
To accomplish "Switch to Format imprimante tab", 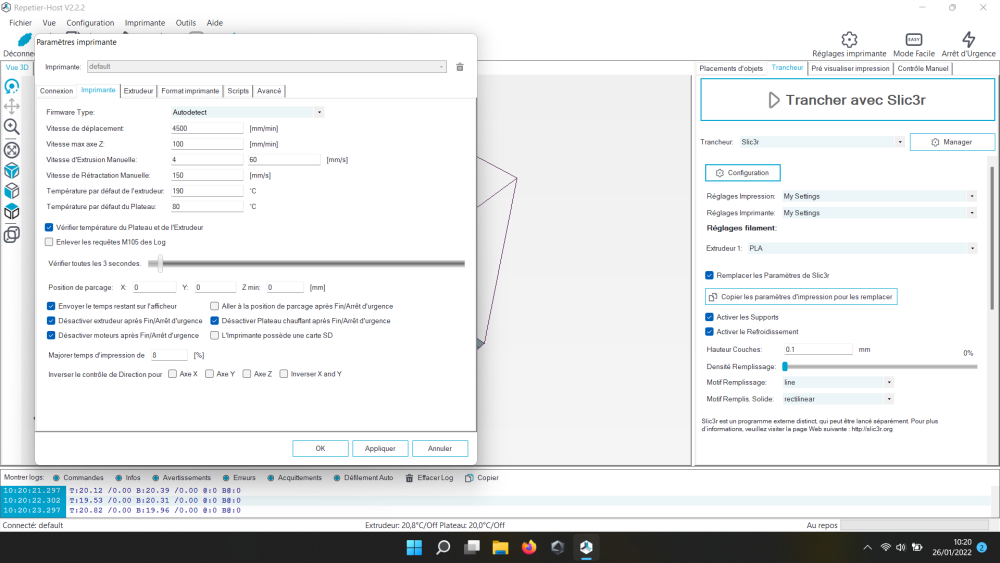I will pos(190,91).
